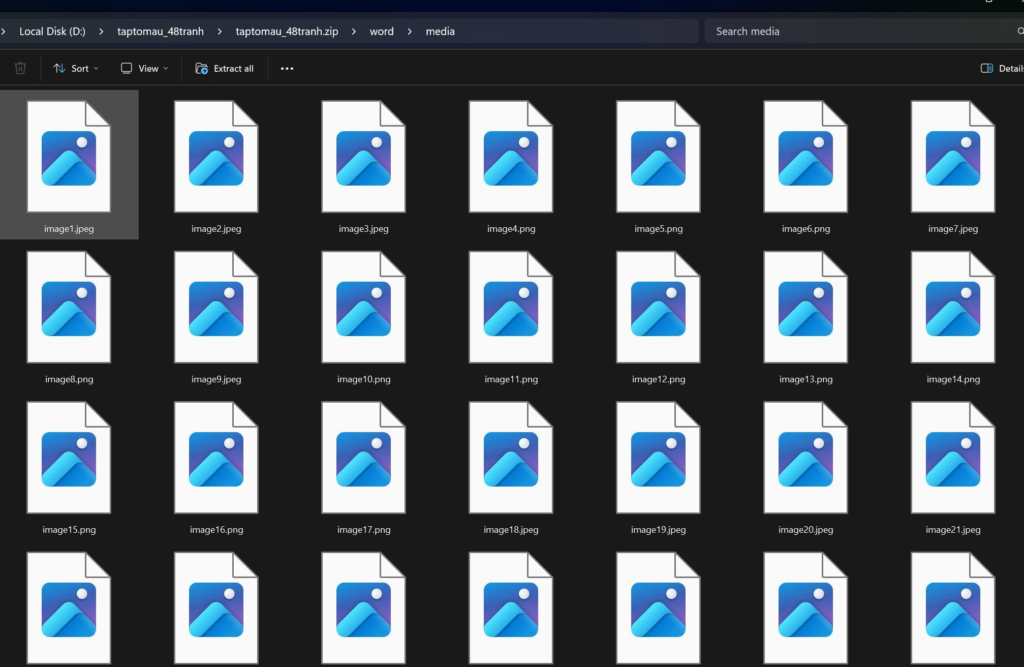Screen dimensions: 1024x667
Task: Click the image1.jpeg file name
Action: [69, 229]
